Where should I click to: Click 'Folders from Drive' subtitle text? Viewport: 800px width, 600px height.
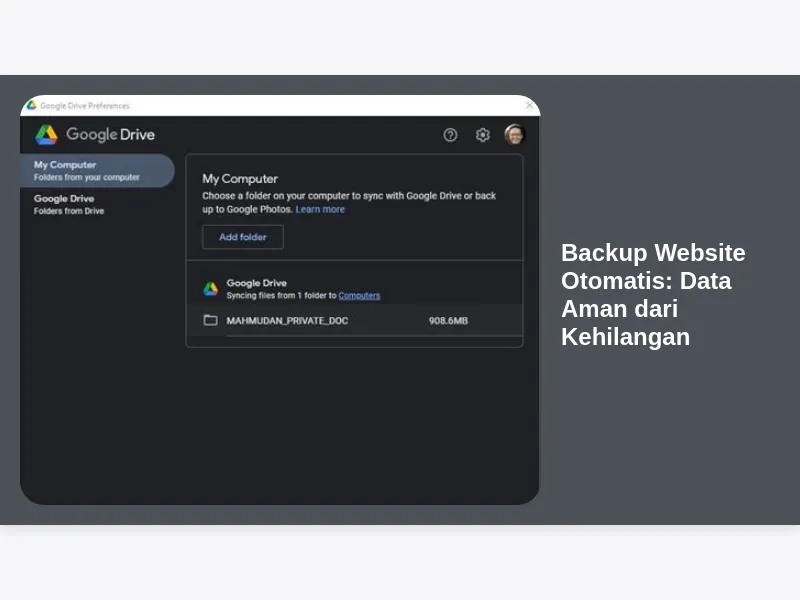click(x=69, y=211)
